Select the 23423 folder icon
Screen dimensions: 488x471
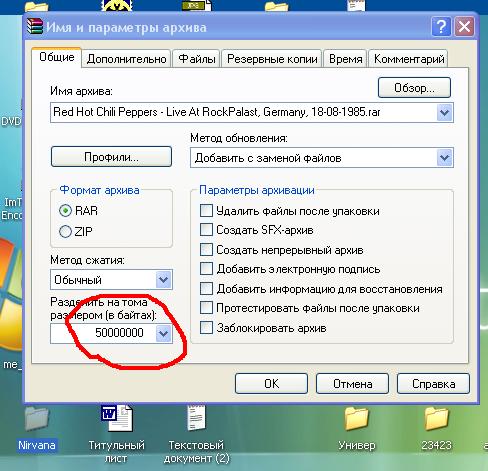coord(436,419)
